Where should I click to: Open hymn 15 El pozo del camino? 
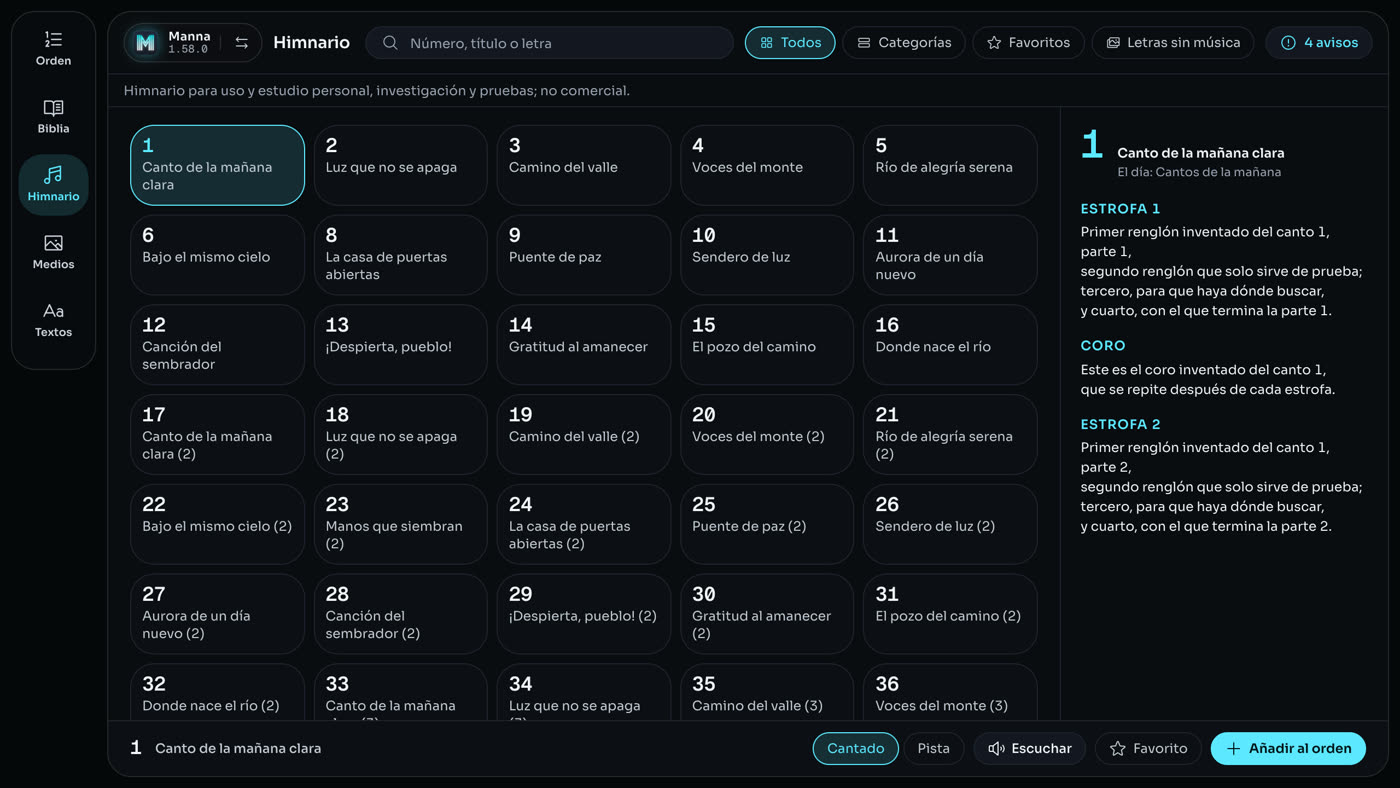point(767,345)
